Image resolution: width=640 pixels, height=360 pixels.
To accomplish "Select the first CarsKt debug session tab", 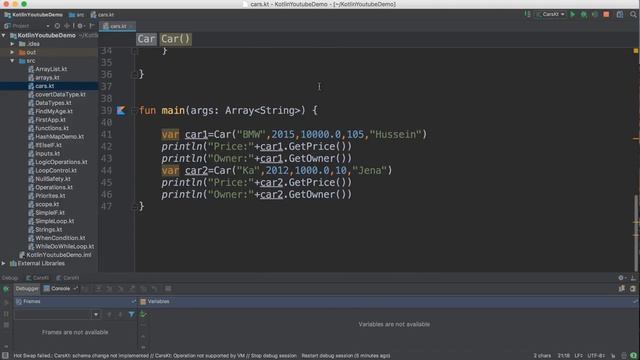I will point(38,278).
